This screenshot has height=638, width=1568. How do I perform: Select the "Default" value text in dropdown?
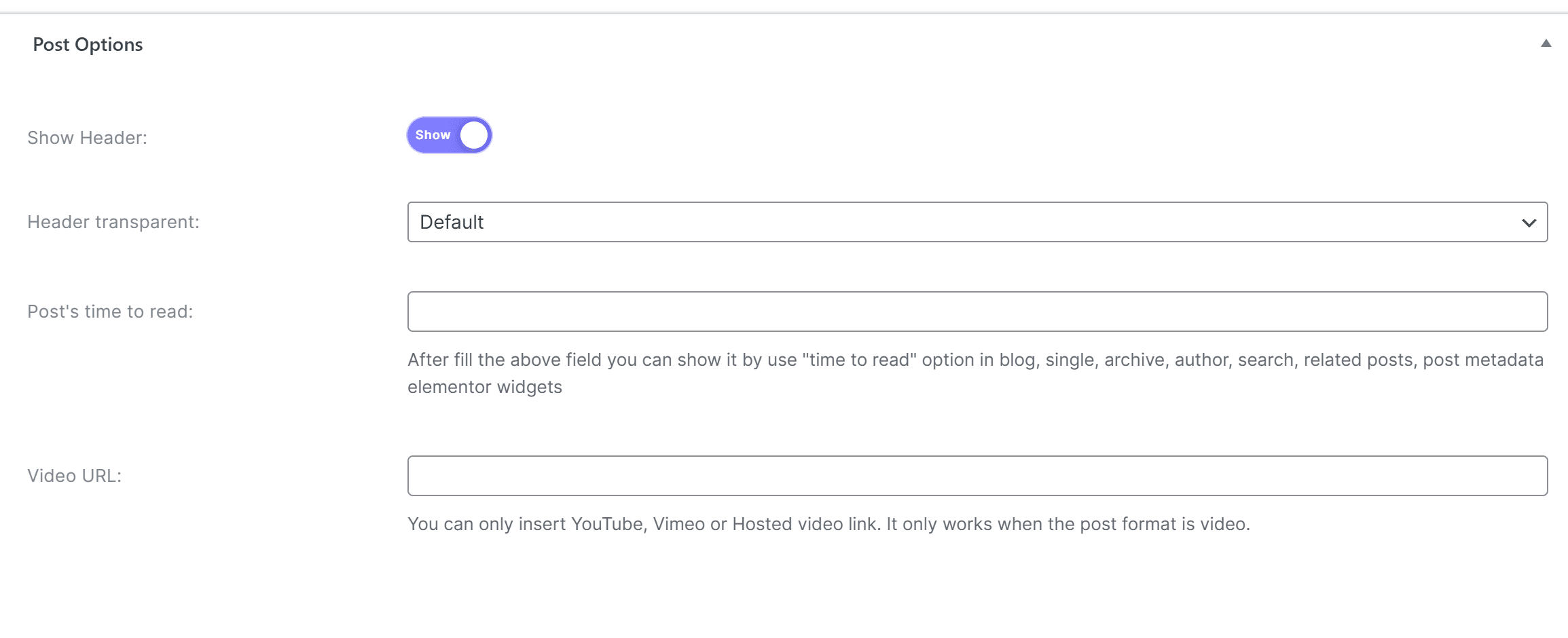[x=452, y=222]
